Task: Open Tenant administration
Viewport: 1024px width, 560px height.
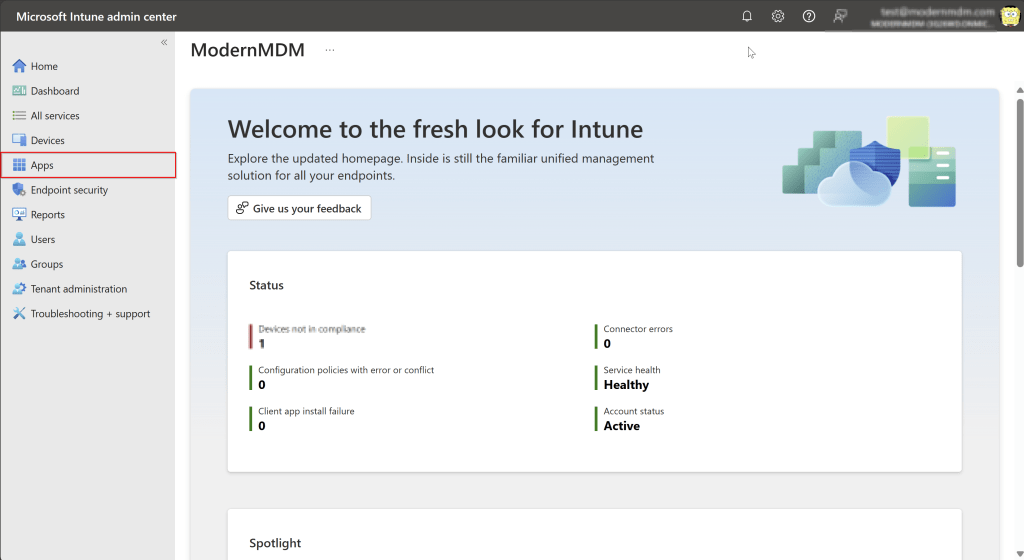Action: pos(78,289)
